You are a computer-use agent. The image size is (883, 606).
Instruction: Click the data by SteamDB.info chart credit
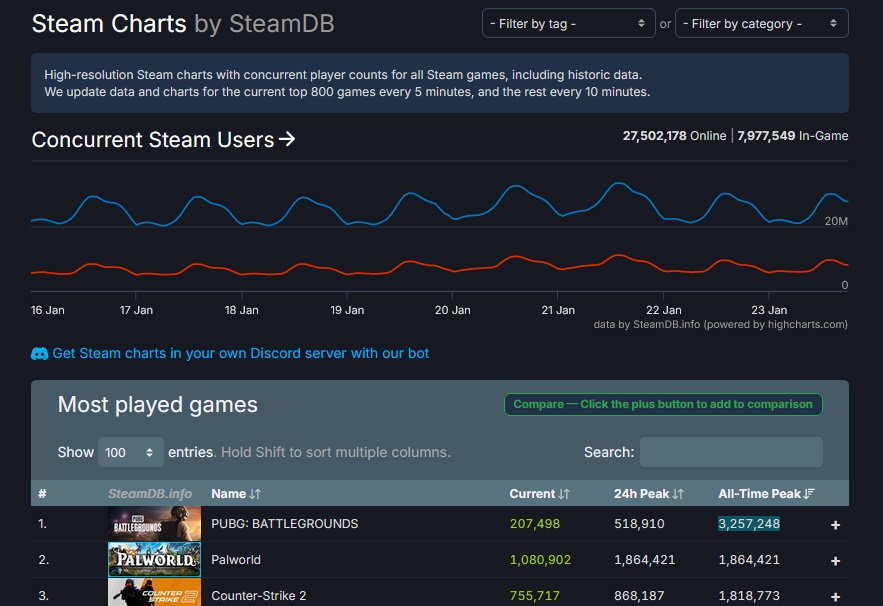coord(720,324)
